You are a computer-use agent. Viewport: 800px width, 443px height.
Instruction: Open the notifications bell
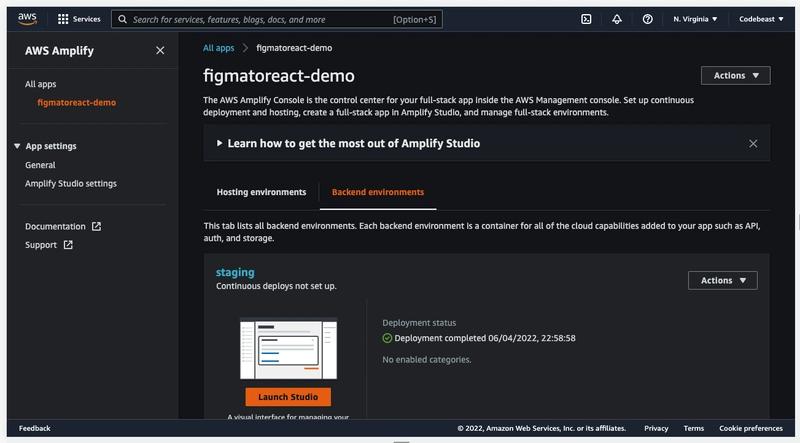[617, 19]
